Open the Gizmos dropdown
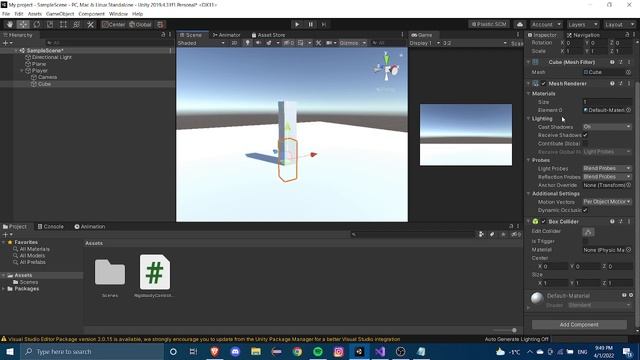The width and height of the screenshot is (640, 360). pos(352,43)
